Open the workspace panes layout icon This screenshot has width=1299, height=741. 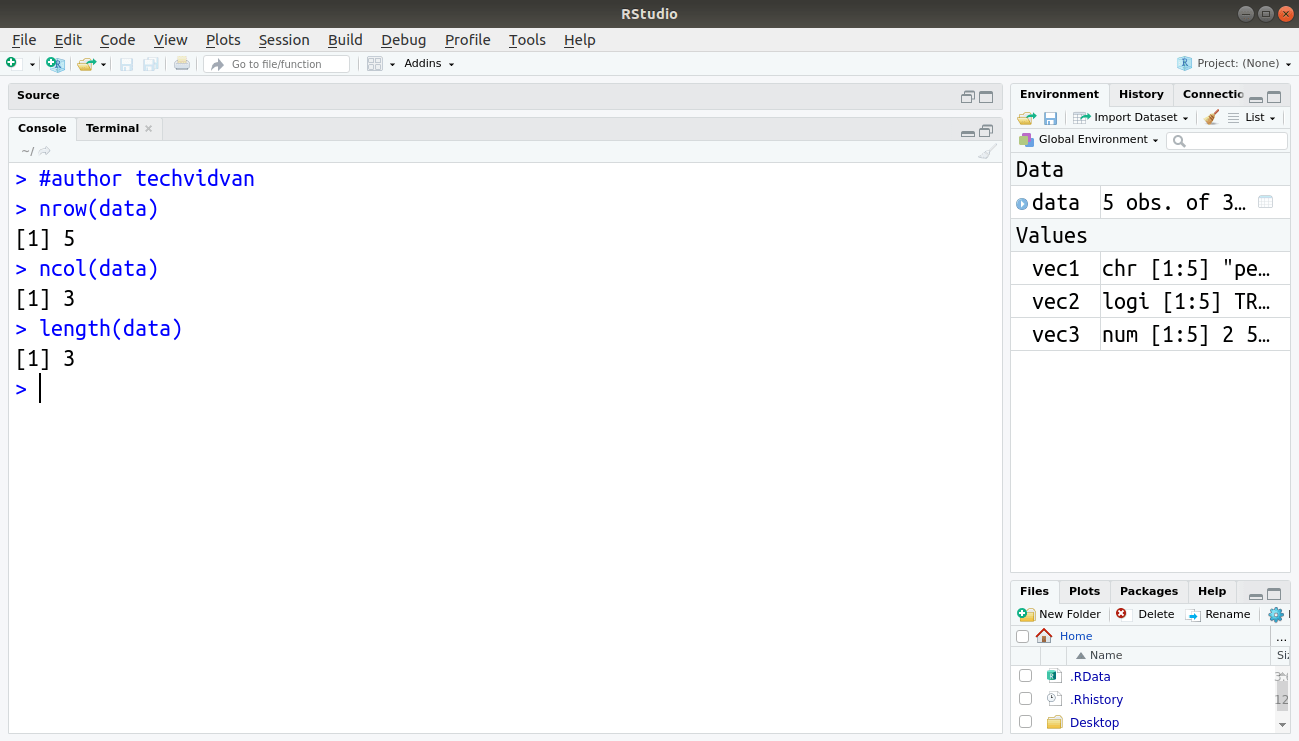(376, 63)
